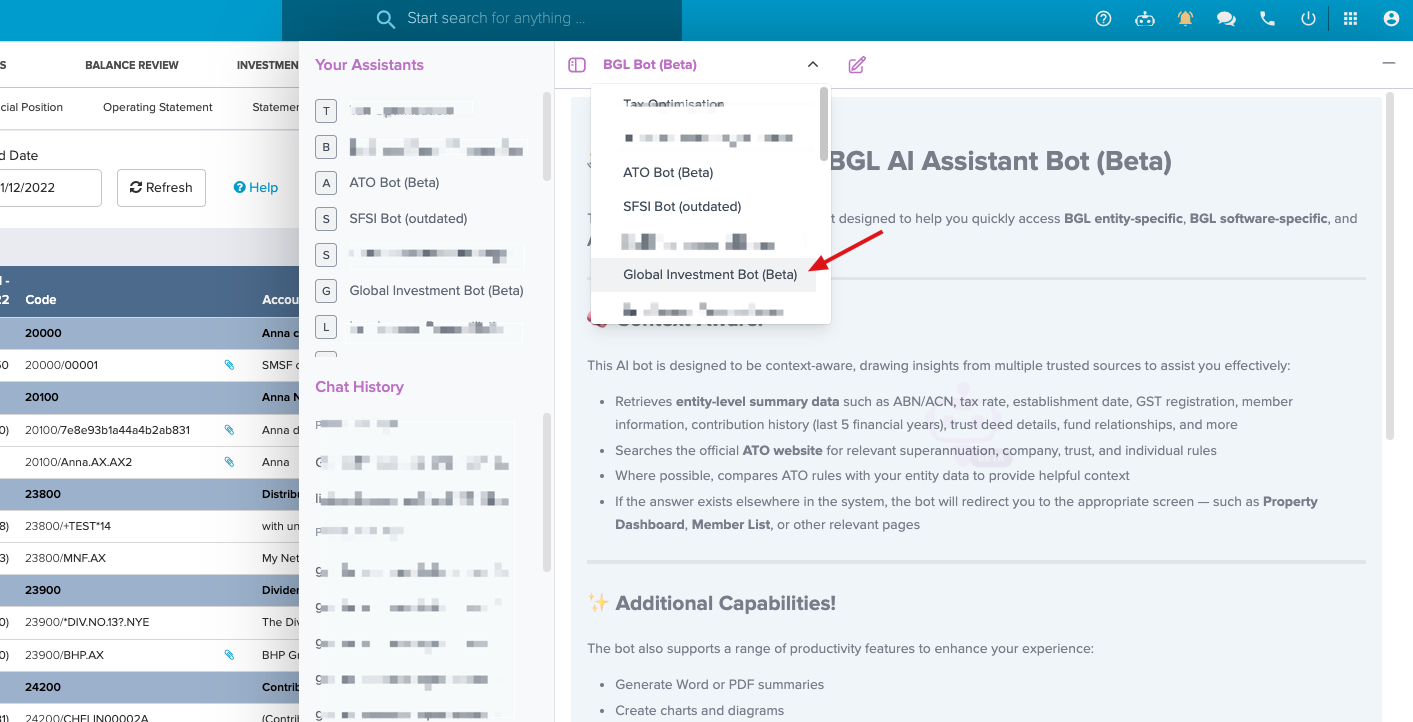The image size is (1413, 722).
Task: Click the letter G badge for Global Investment Bot
Action: pos(325,291)
